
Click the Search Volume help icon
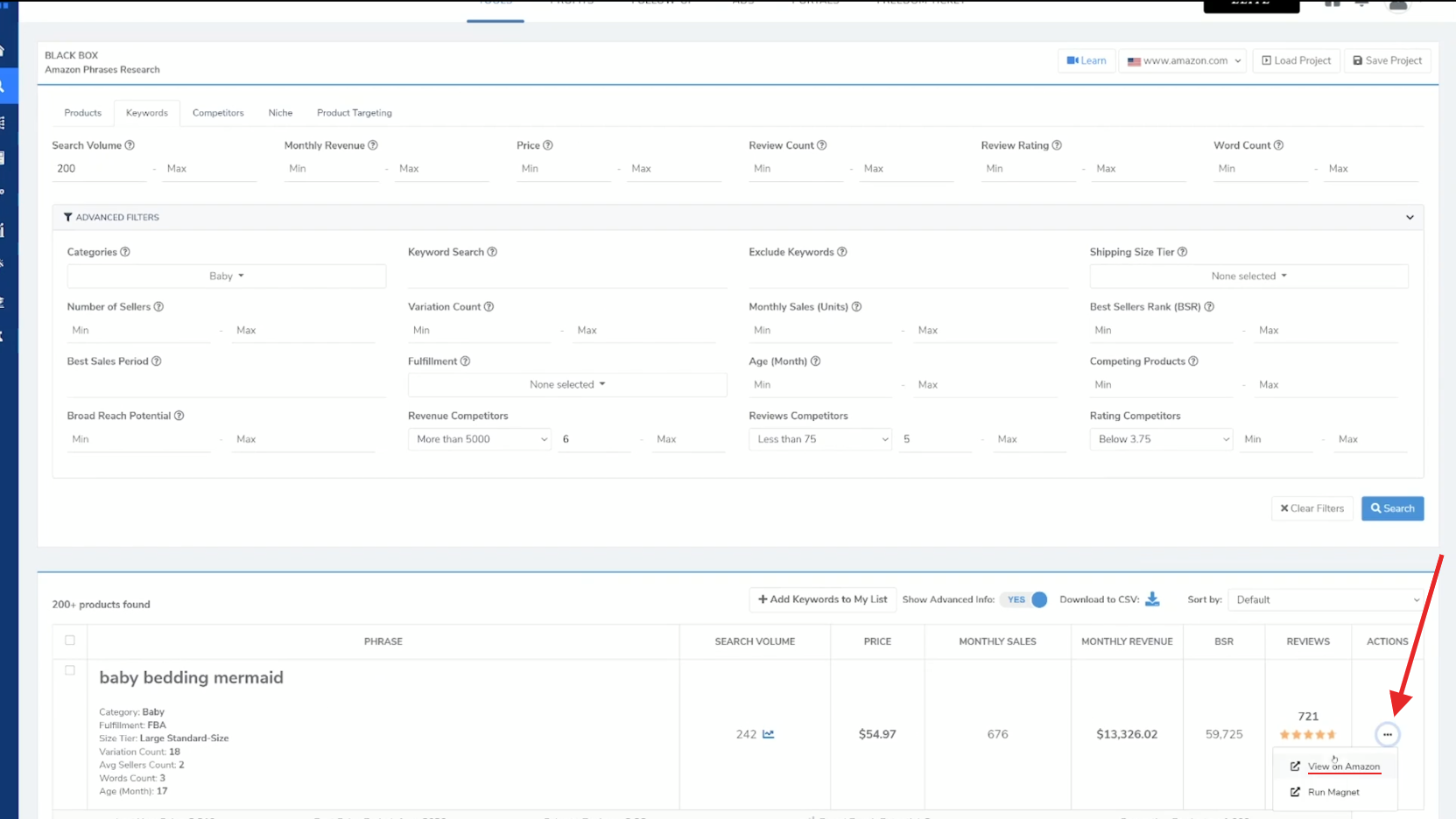pos(130,145)
